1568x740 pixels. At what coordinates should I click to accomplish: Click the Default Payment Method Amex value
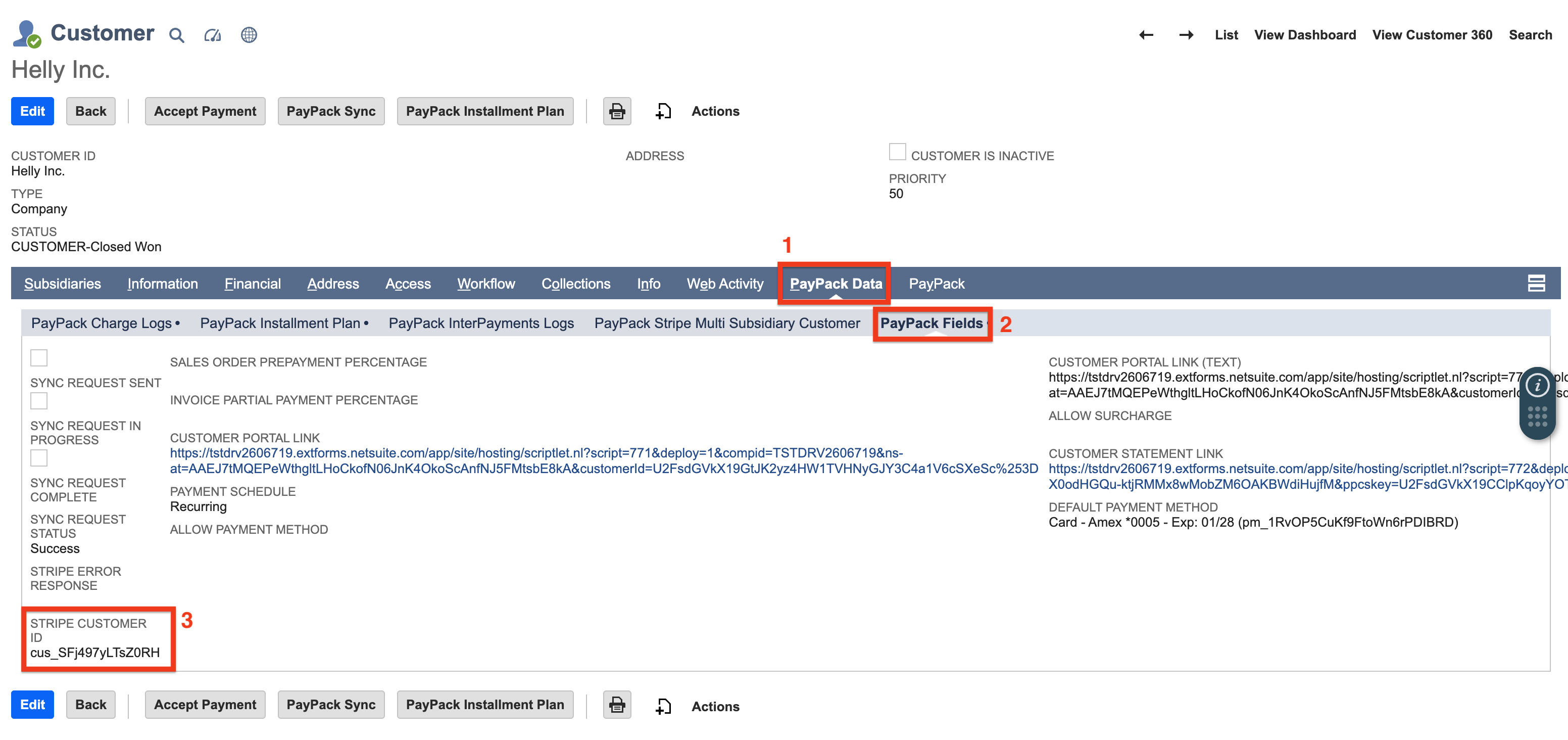(1253, 523)
